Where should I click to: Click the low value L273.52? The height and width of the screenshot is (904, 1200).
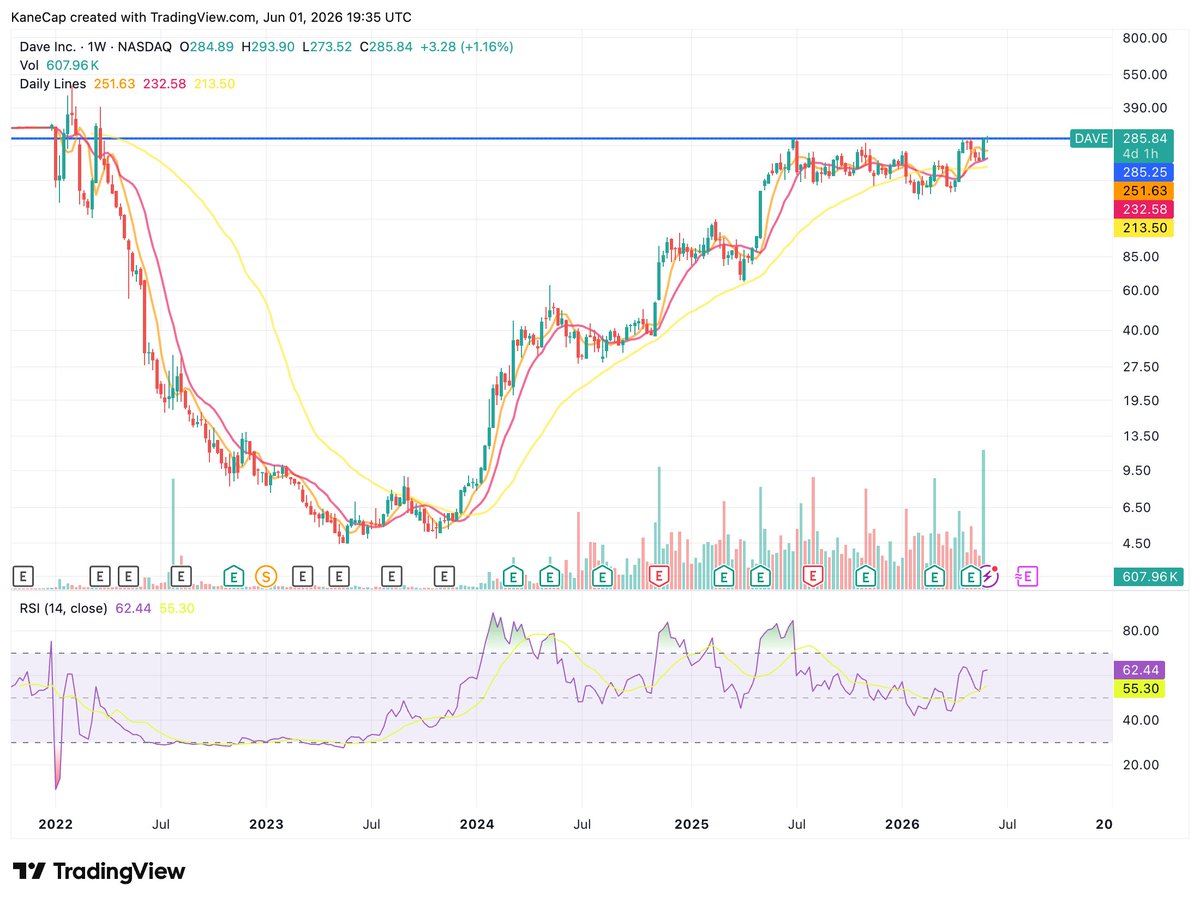pyautogui.click(x=329, y=46)
